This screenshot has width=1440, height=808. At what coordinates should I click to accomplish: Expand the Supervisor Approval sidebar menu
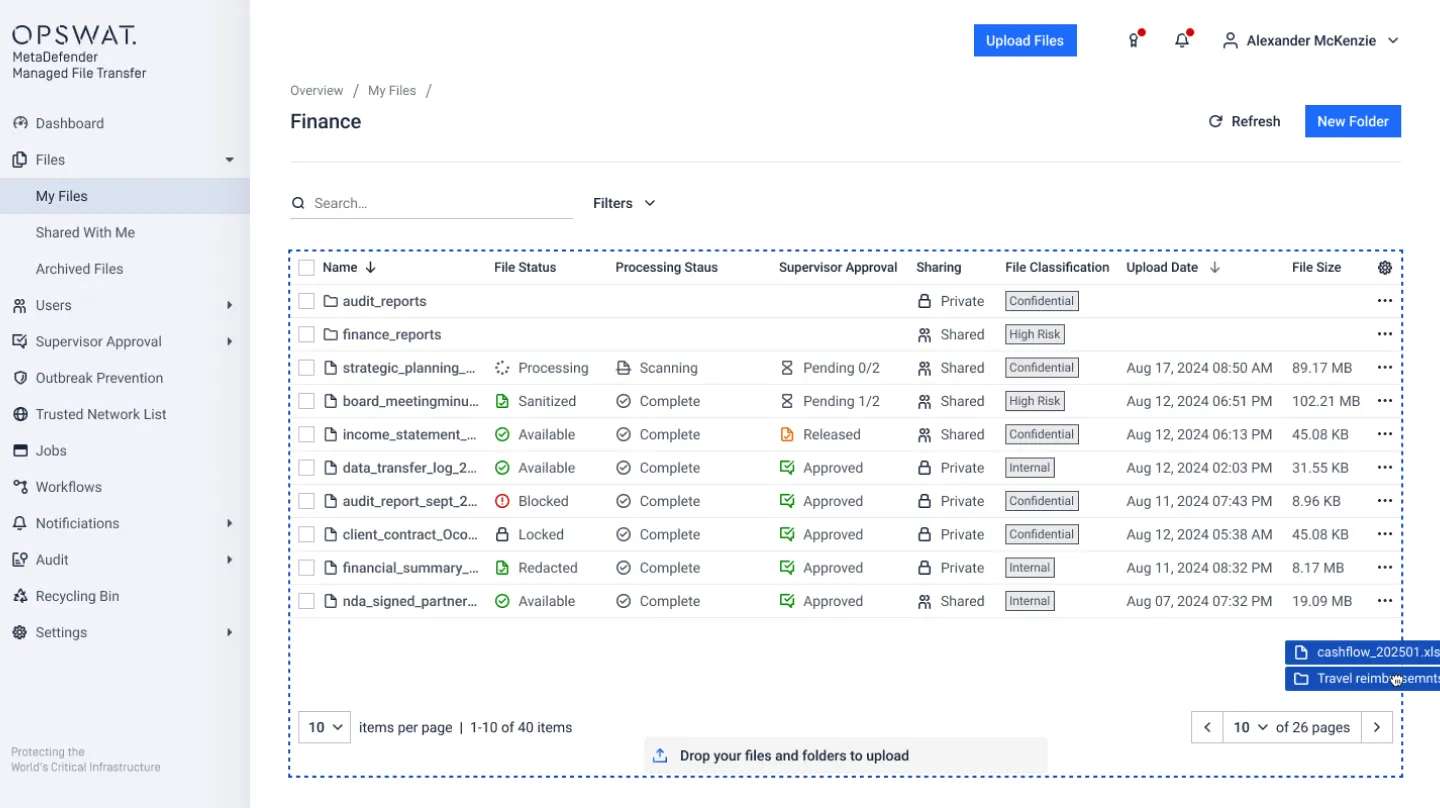coord(229,342)
